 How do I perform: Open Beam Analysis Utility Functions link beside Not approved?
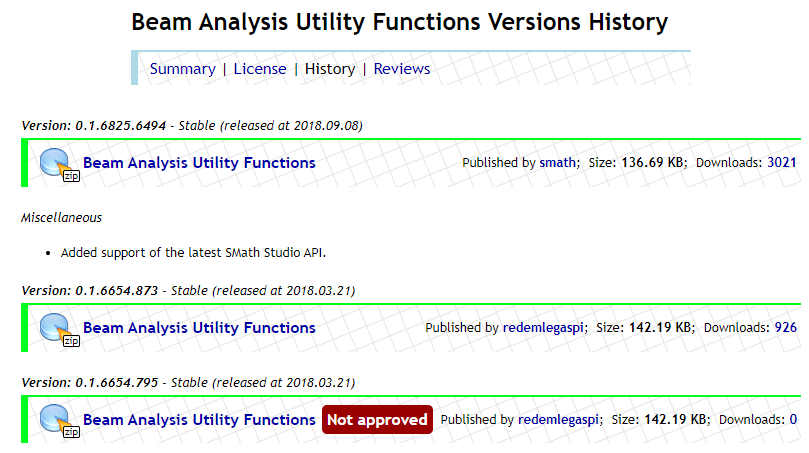click(x=199, y=420)
